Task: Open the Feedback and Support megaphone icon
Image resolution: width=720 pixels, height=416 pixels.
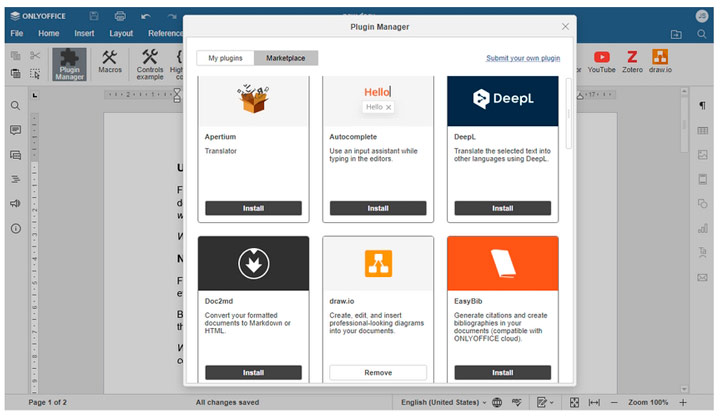Action: [15, 203]
